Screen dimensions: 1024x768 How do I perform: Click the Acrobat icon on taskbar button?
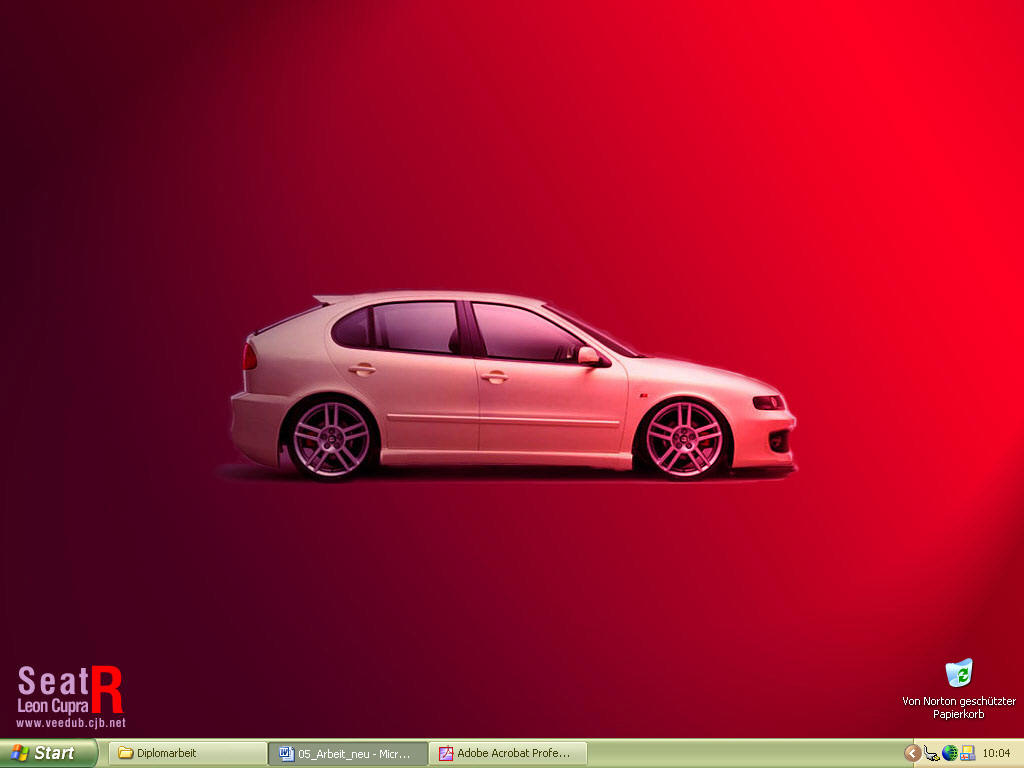point(446,754)
